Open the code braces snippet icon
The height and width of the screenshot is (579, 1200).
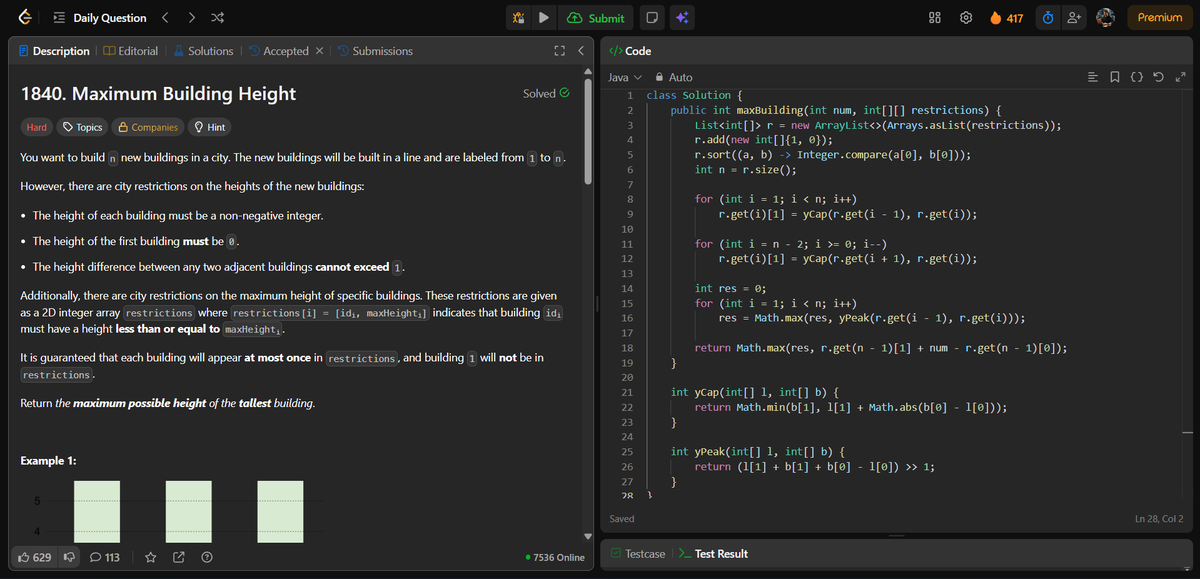[1137, 77]
